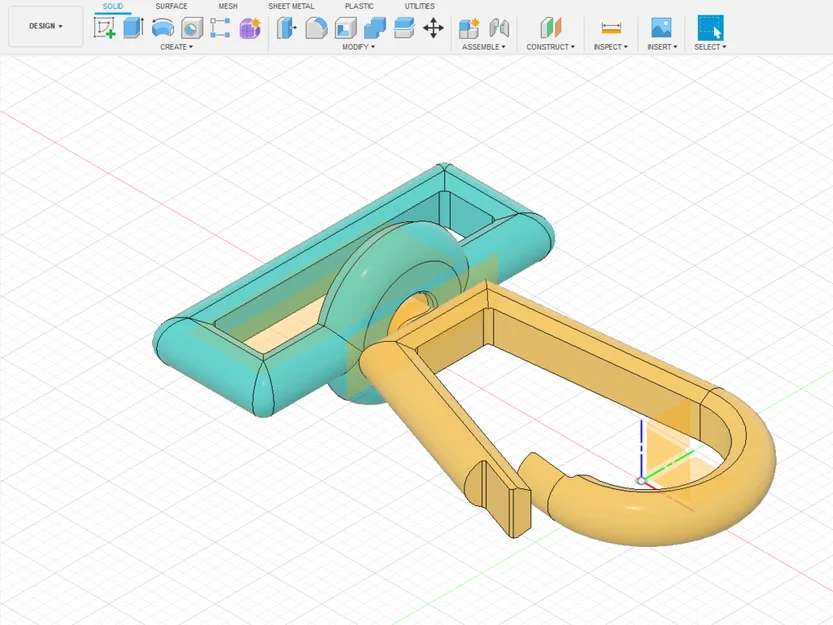Expand the Inspect menu

[610, 47]
